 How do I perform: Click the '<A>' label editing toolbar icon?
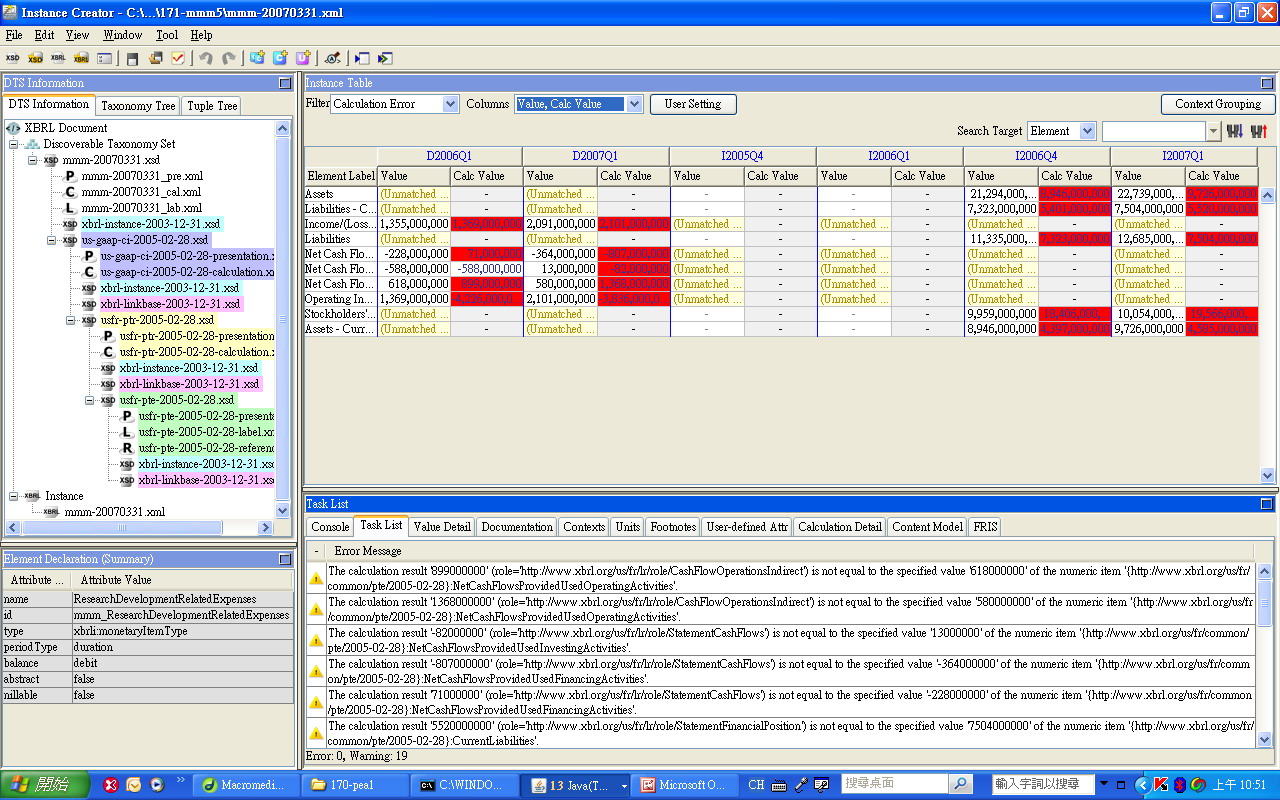pyautogui.click(x=332, y=59)
